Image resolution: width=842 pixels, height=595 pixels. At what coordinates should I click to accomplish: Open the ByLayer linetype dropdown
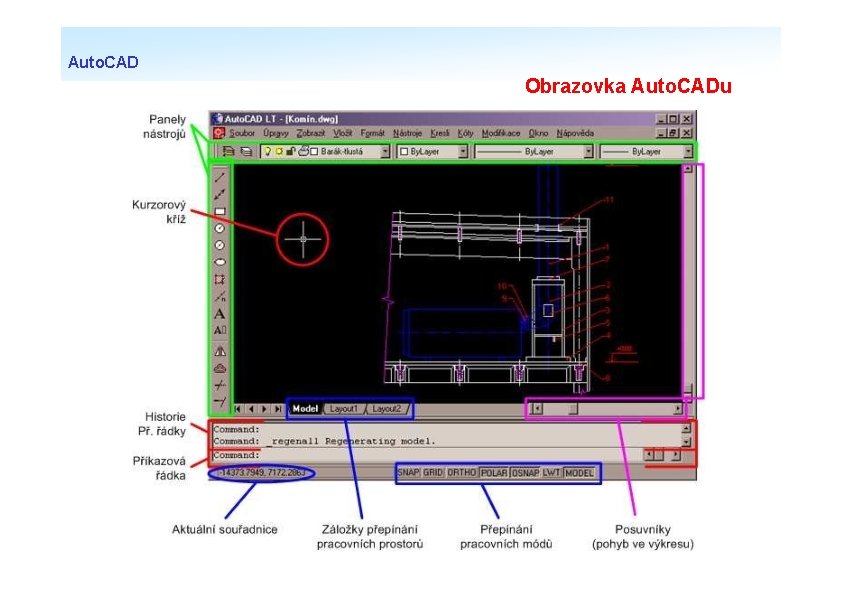click(x=589, y=152)
